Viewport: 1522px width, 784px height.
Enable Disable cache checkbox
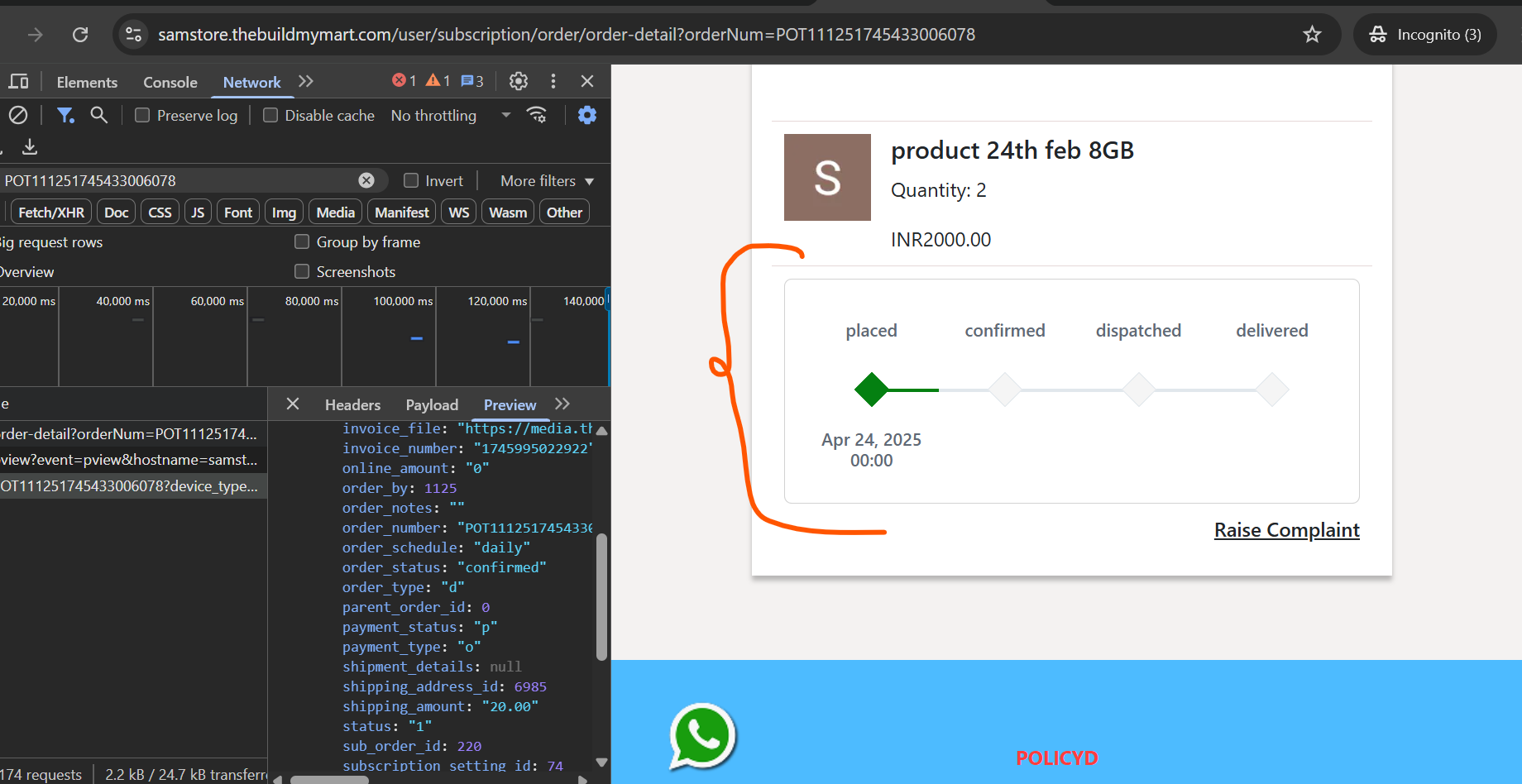[270, 115]
